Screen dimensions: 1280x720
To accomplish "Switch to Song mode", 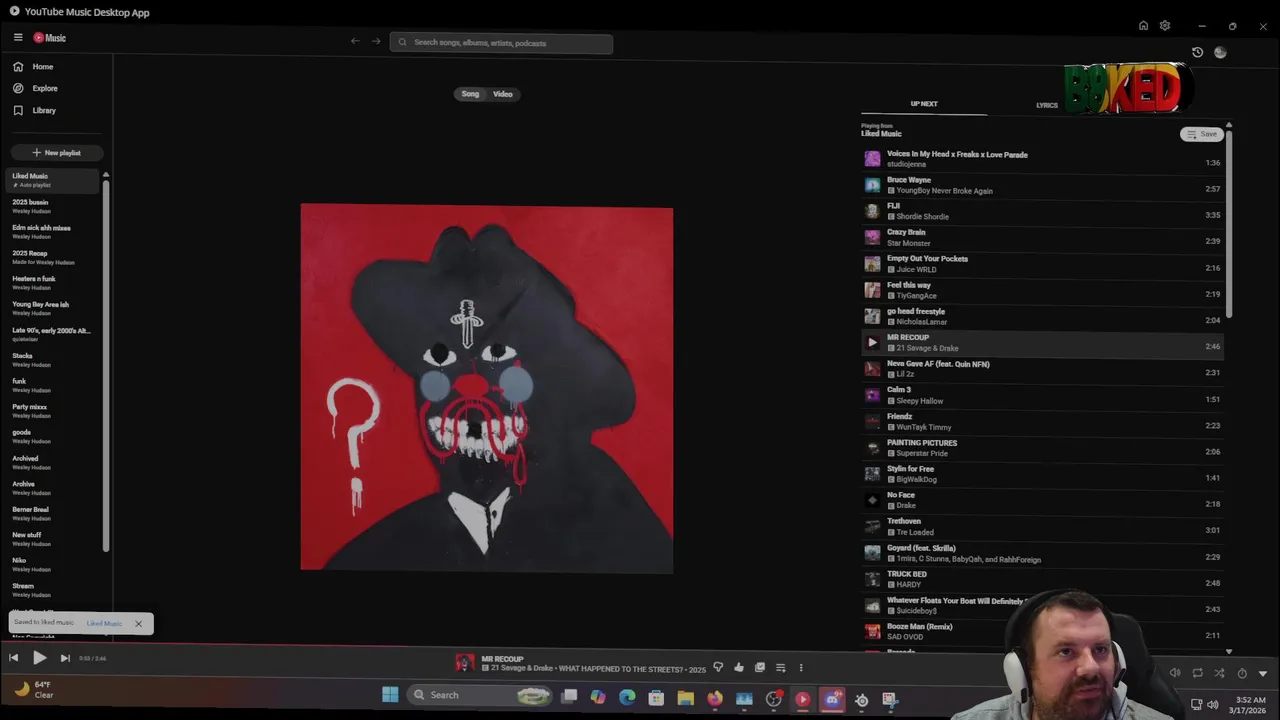I will click(470, 94).
